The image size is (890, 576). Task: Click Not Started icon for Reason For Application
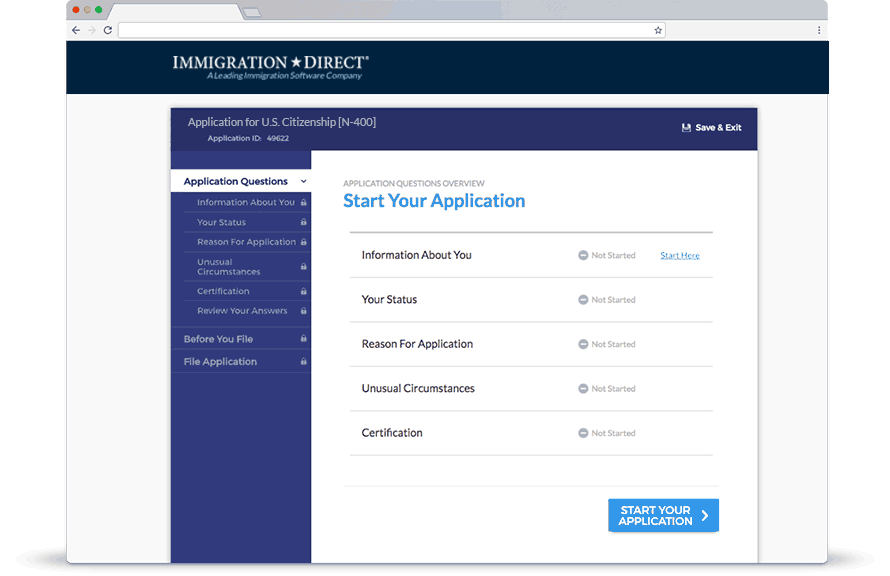pyautogui.click(x=583, y=344)
